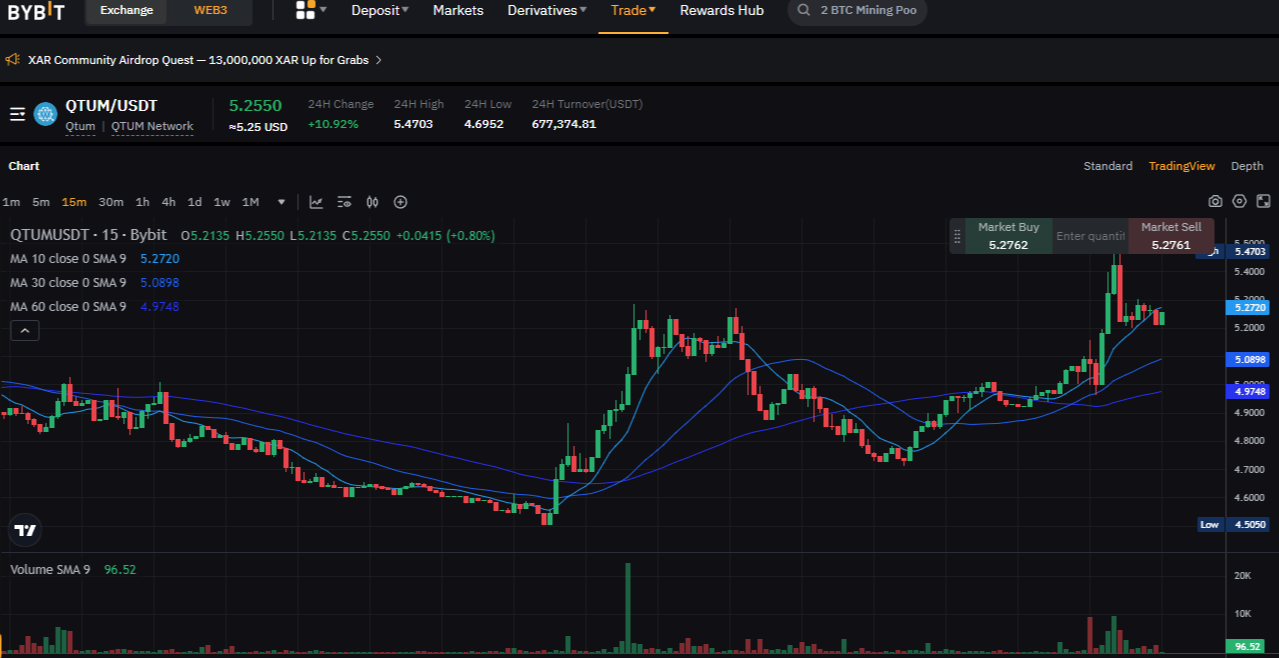The width and height of the screenshot is (1279, 658).
Task: Select the 1d timeframe
Action: pyautogui.click(x=195, y=202)
